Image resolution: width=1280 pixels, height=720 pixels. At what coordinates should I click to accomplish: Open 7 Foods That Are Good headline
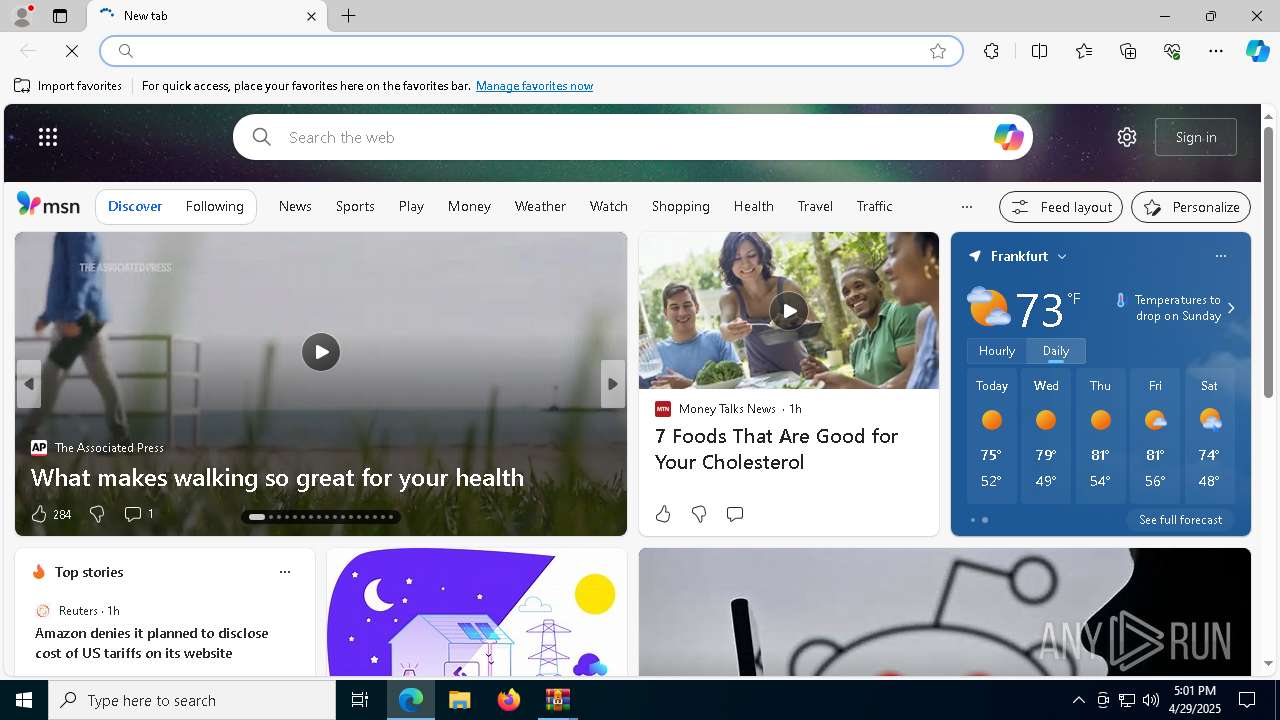(x=776, y=449)
